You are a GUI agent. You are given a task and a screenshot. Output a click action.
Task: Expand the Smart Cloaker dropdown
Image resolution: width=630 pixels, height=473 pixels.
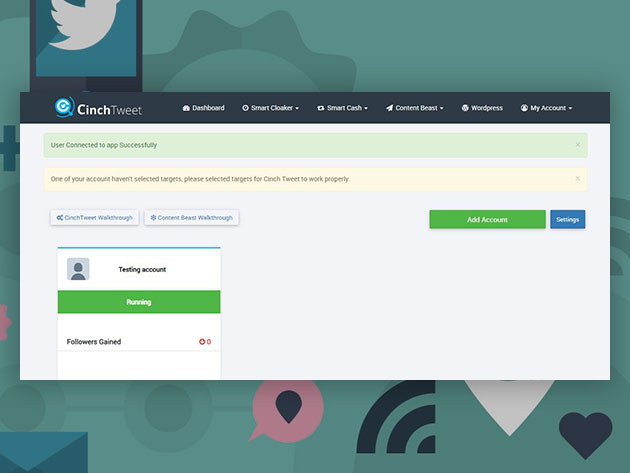pos(270,108)
